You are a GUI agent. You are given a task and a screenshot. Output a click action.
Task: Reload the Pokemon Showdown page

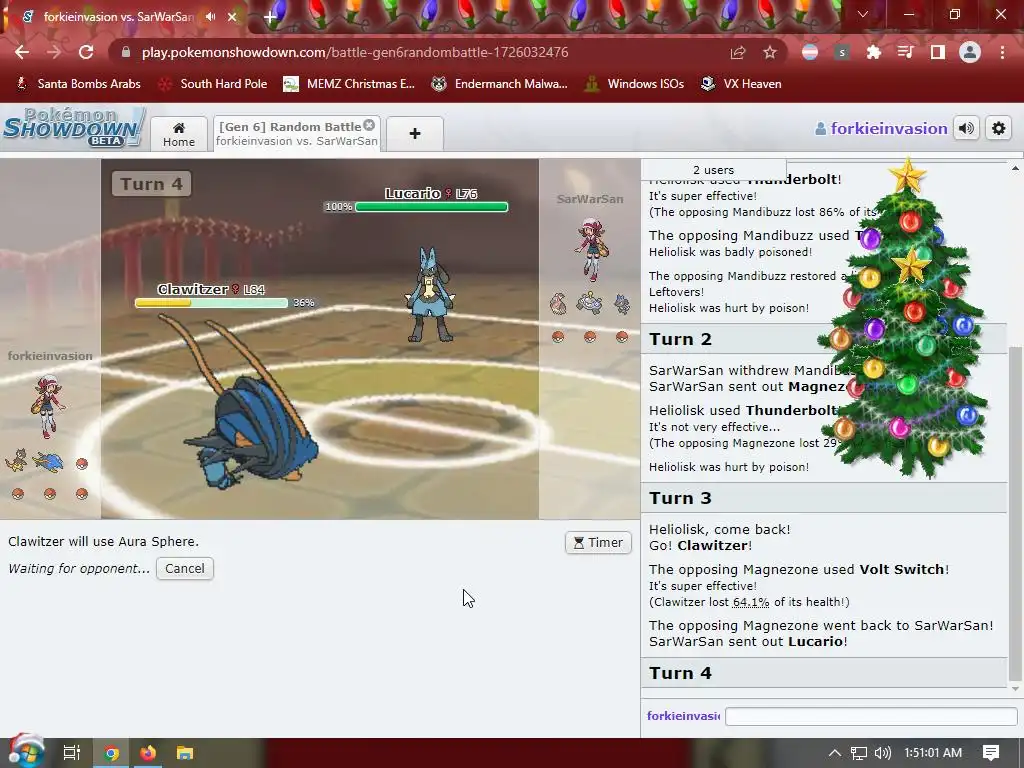[86, 52]
